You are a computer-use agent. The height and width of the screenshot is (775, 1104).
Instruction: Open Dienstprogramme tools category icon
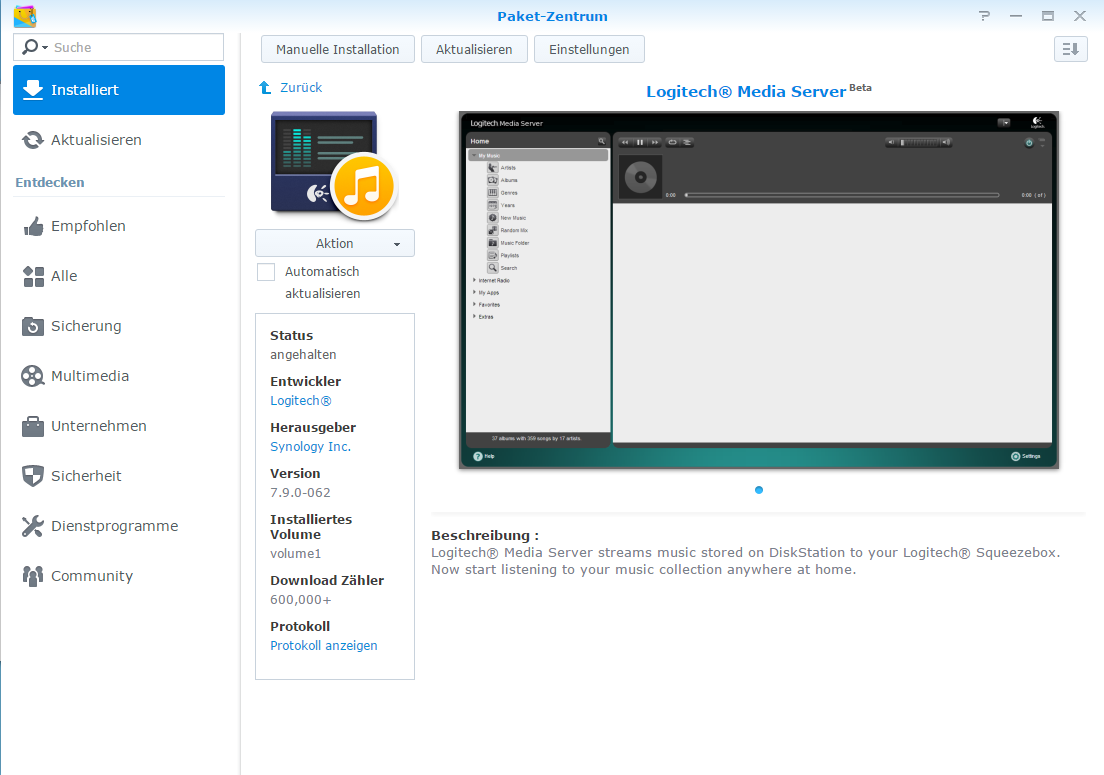(x=33, y=526)
